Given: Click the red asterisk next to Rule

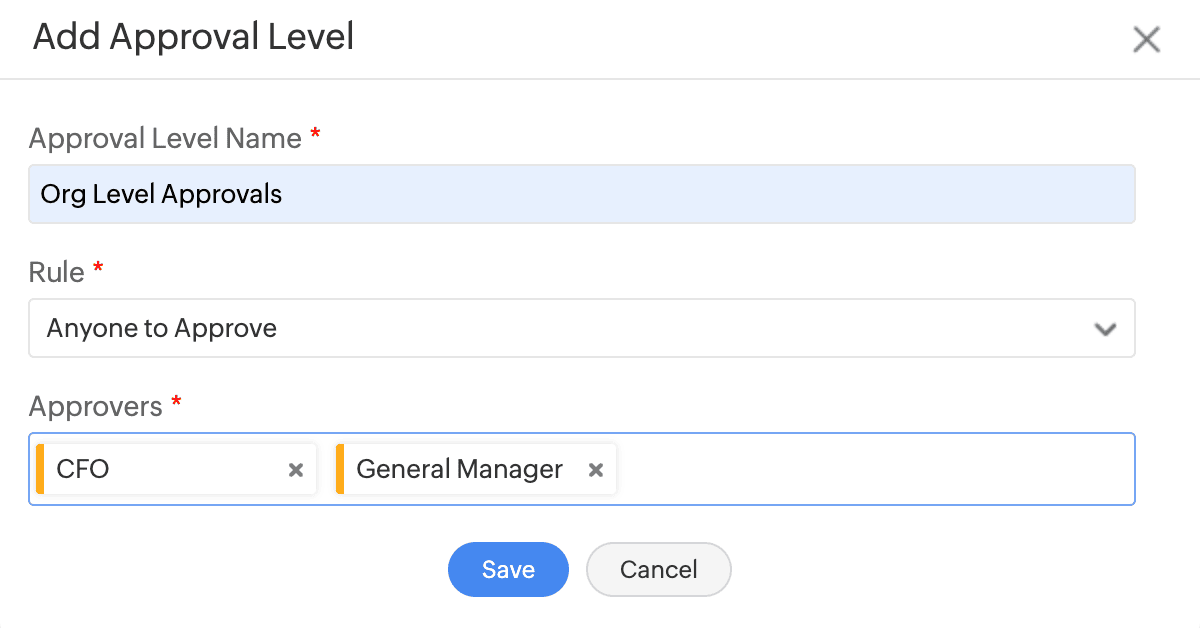Looking at the screenshot, I should (x=98, y=269).
